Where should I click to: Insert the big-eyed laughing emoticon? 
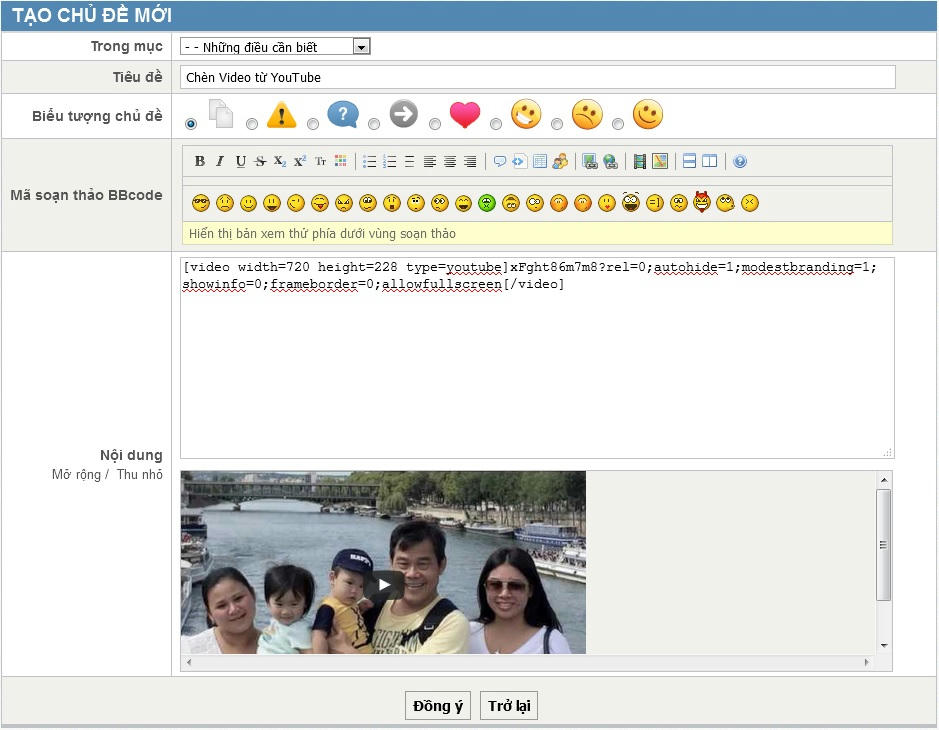pos(631,202)
